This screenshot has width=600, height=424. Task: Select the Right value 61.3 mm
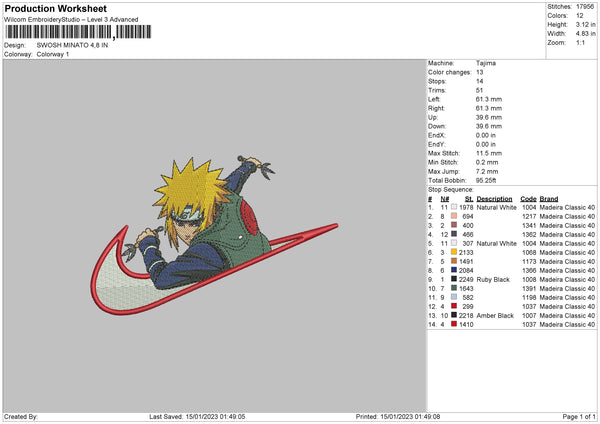489,108
